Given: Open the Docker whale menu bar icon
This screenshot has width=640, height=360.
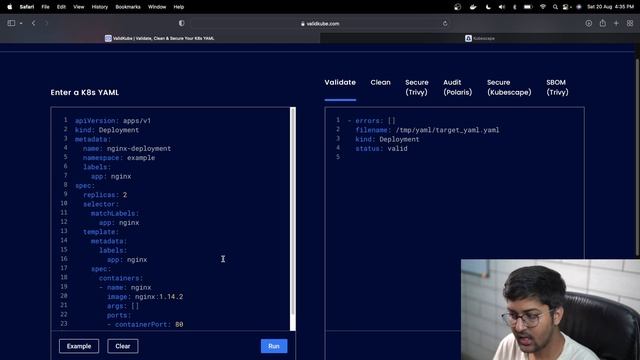Looking at the screenshot, I should [x=473, y=7].
